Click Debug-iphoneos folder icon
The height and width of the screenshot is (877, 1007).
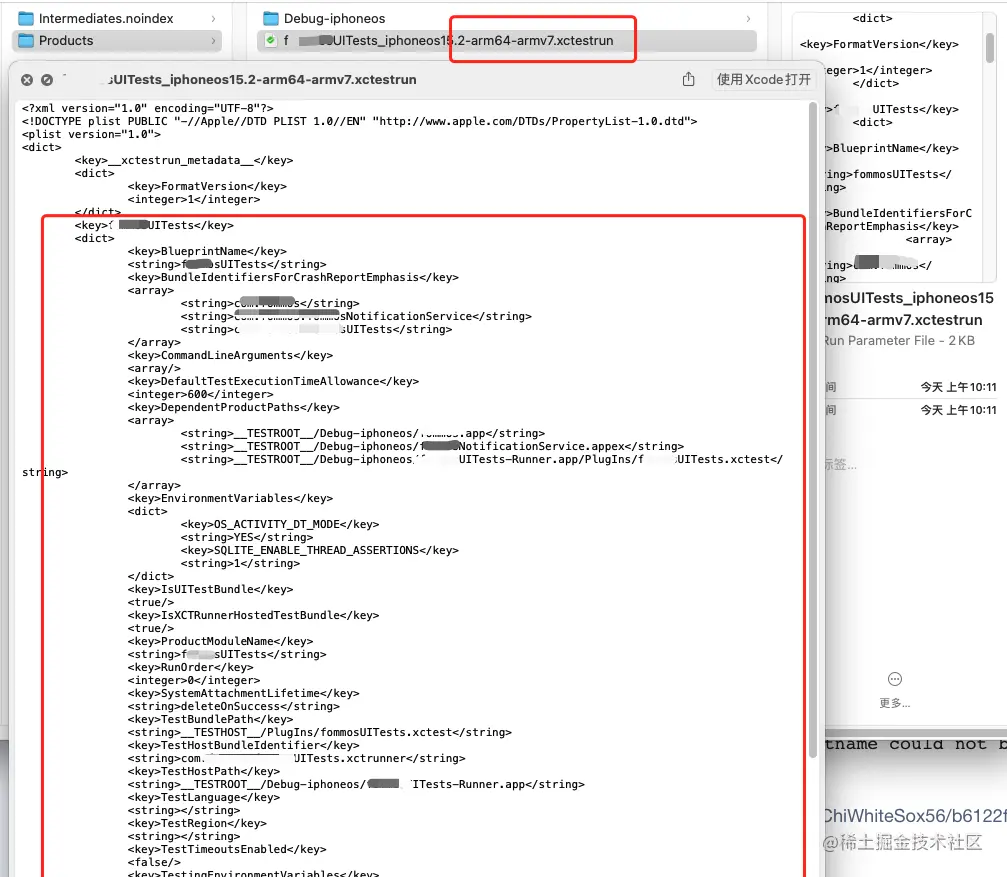(271, 19)
